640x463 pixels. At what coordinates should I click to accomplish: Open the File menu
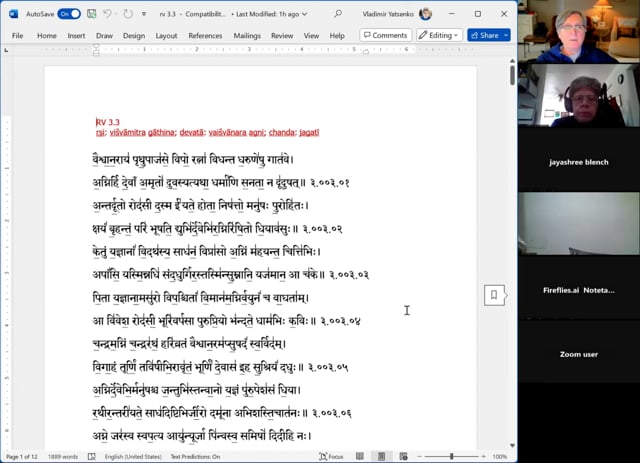click(18, 36)
